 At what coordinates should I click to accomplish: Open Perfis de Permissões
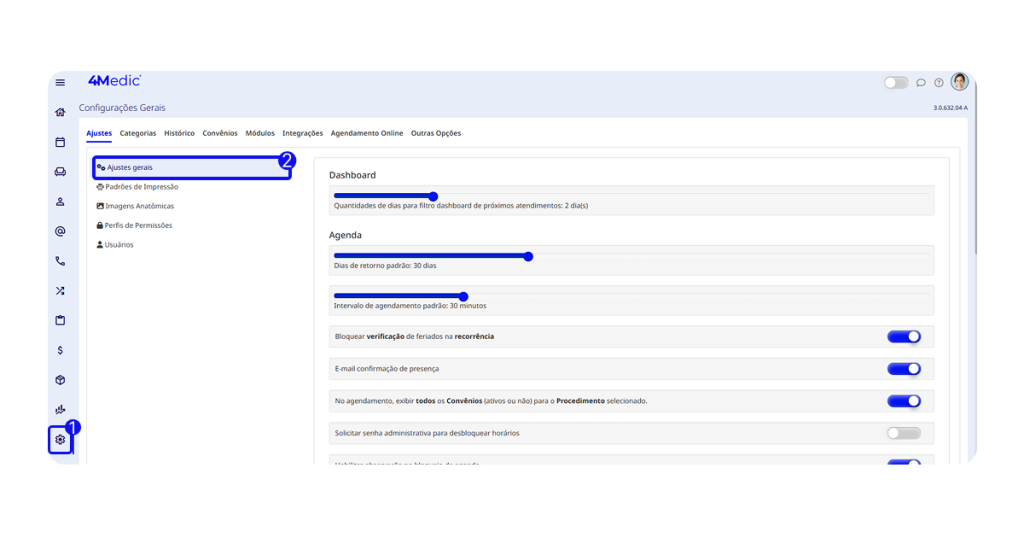(x=135, y=225)
